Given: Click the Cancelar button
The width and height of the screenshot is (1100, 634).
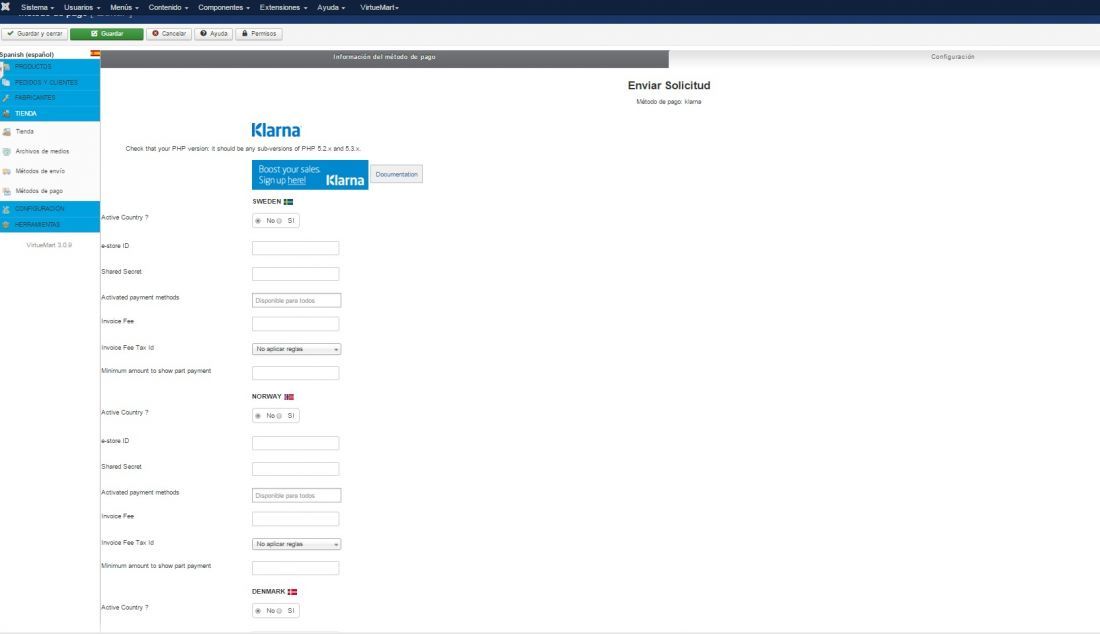Looking at the screenshot, I should click(x=169, y=34).
